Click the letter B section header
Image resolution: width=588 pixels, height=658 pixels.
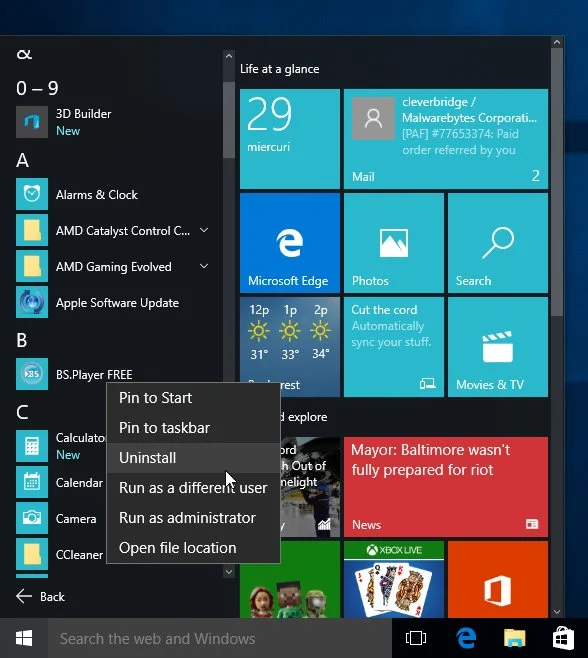(x=22, y=340)
